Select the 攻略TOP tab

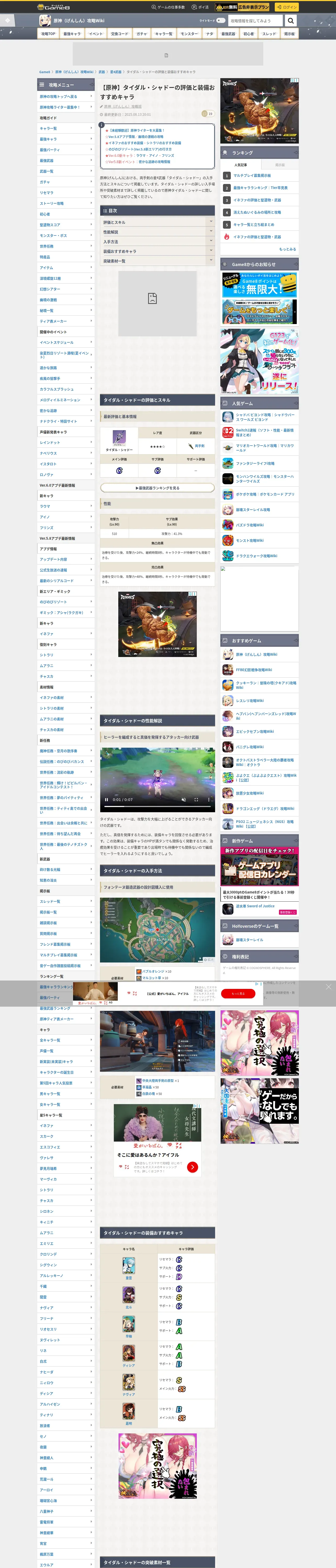click(48, 34)
